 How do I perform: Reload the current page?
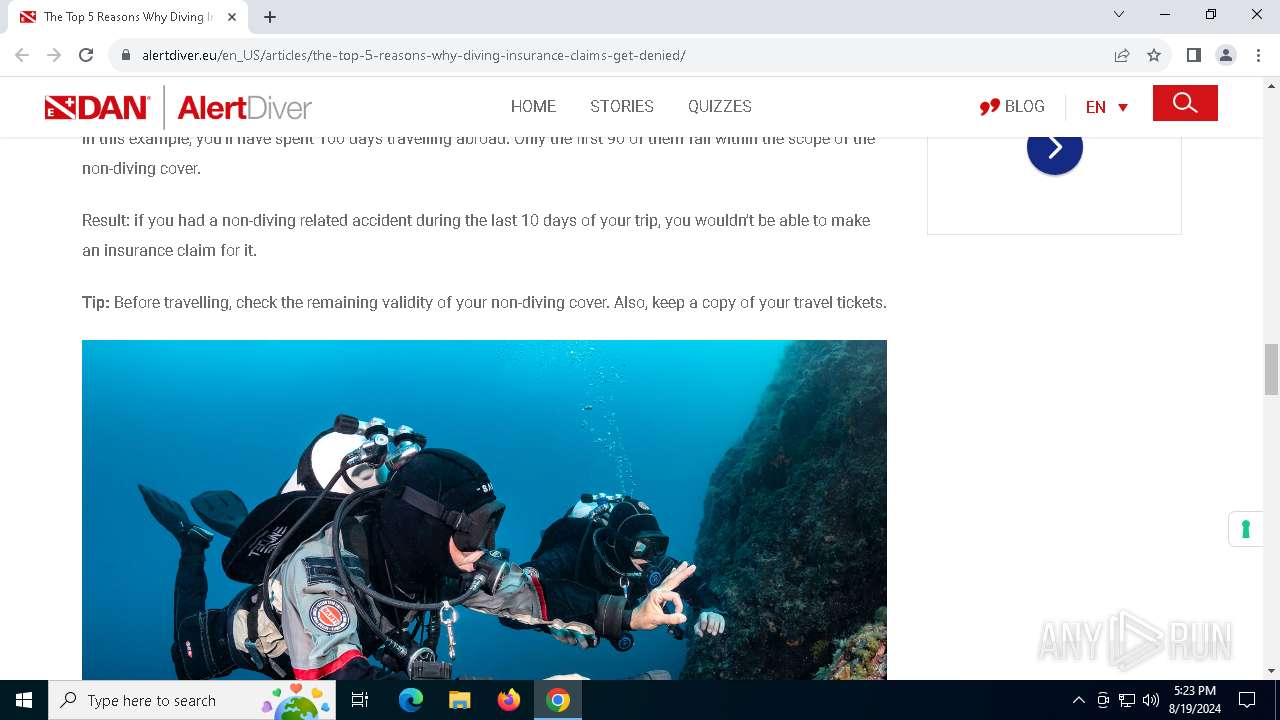point(86,55)
